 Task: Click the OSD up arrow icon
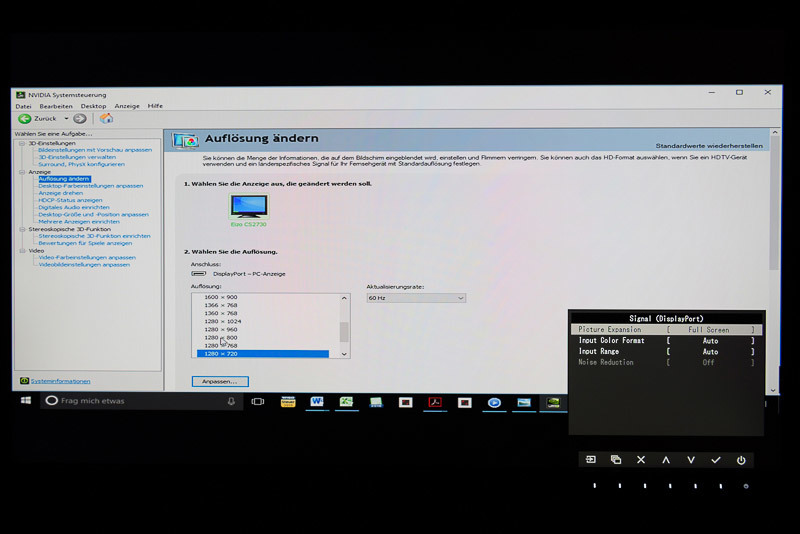(666, 460)
